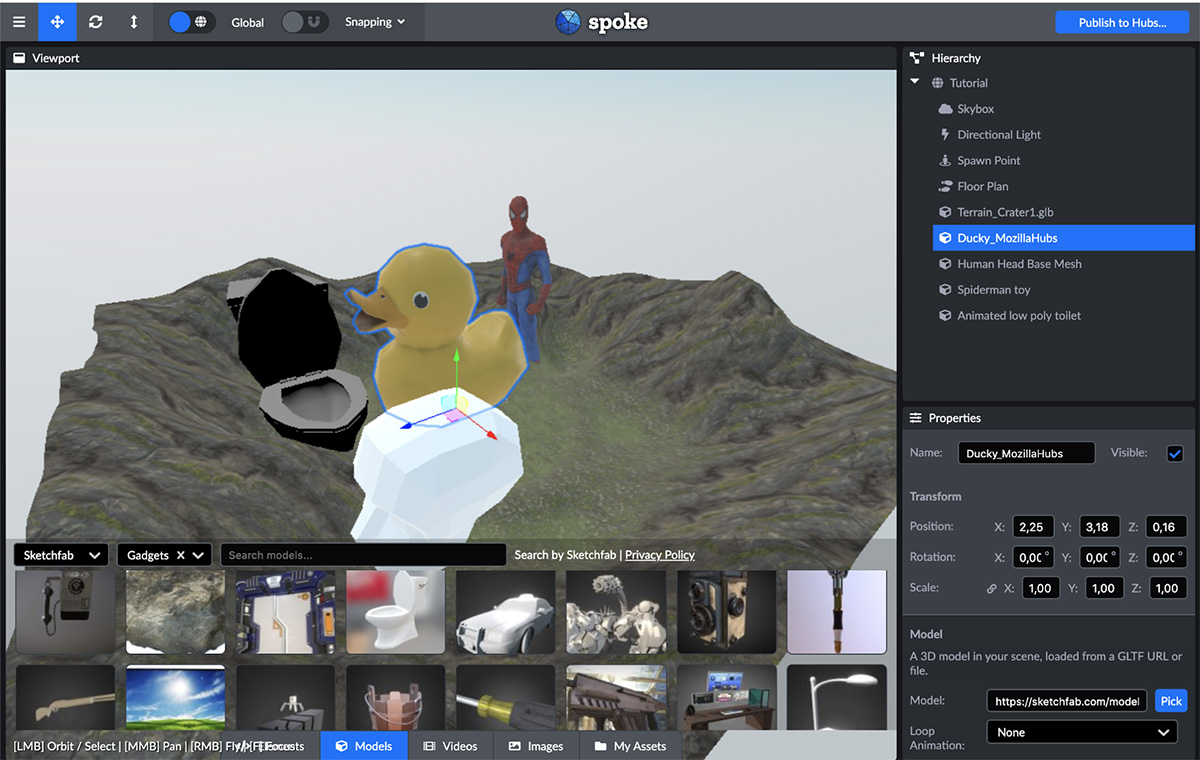Switch to the My Assets tab
The height and width of the screenshot is (760, 1200).
point(630,746)
